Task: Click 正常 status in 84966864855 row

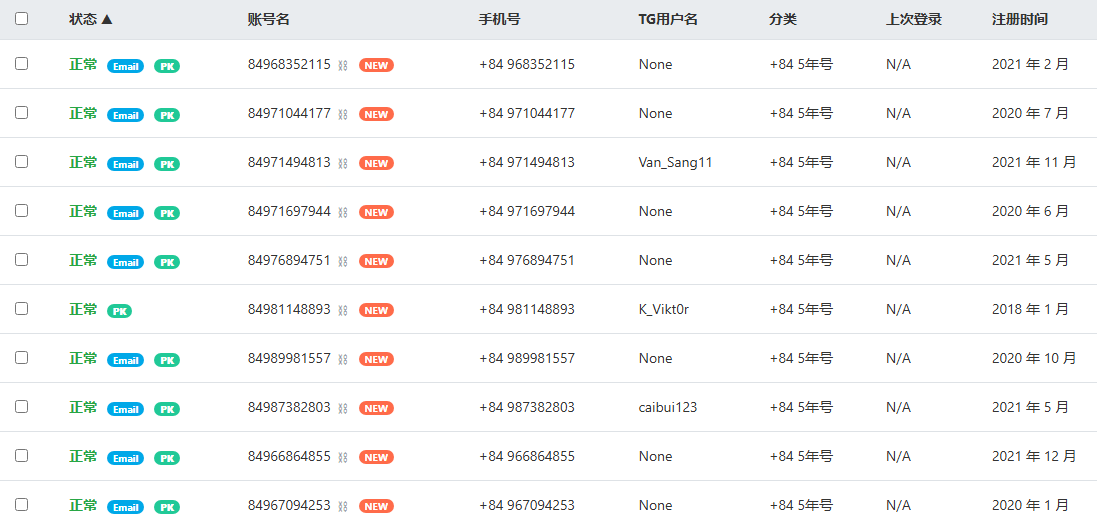Action: 83,456
